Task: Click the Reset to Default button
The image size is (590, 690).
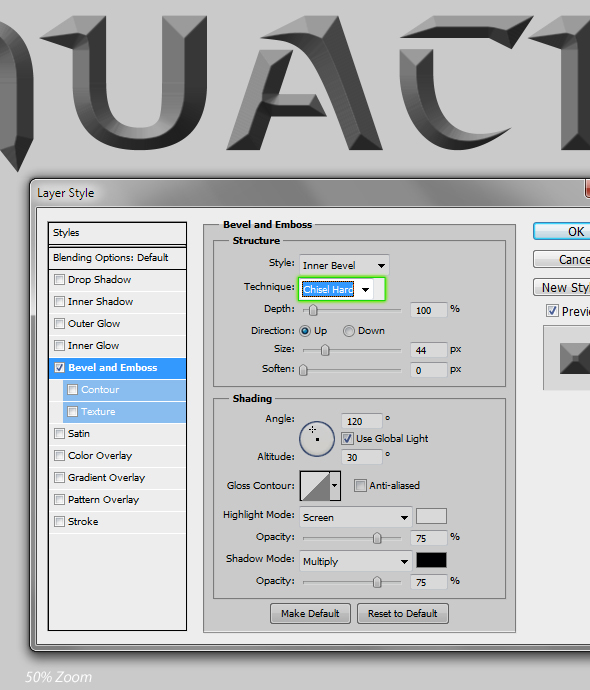Action: [403, 613]
